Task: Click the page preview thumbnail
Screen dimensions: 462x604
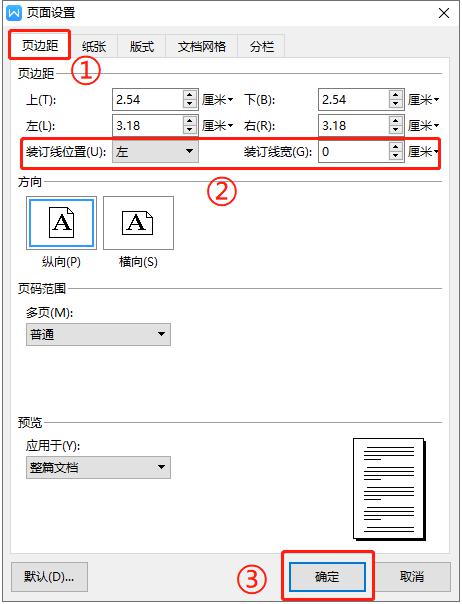Action: [389, 488]
